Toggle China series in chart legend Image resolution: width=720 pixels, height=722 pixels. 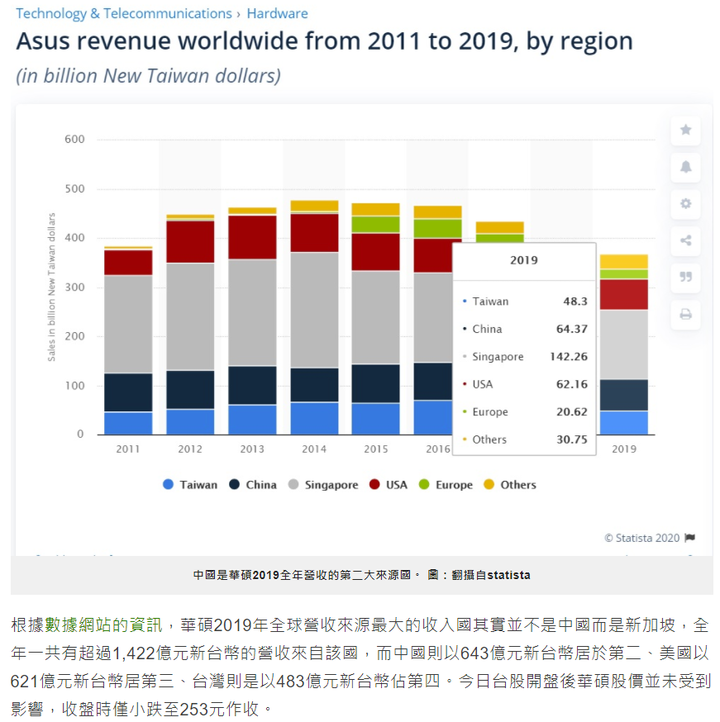point(253,484)
